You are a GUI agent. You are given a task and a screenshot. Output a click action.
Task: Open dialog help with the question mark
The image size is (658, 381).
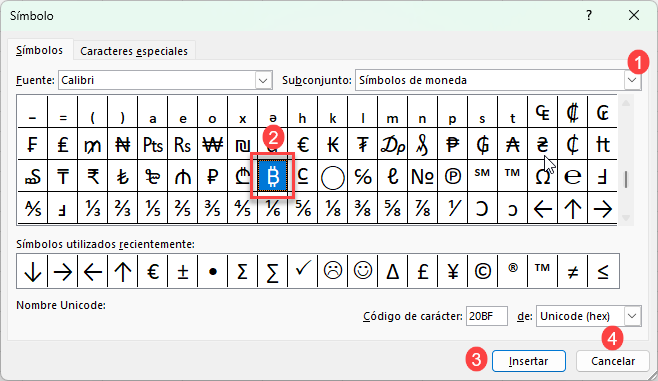(589, 16)
